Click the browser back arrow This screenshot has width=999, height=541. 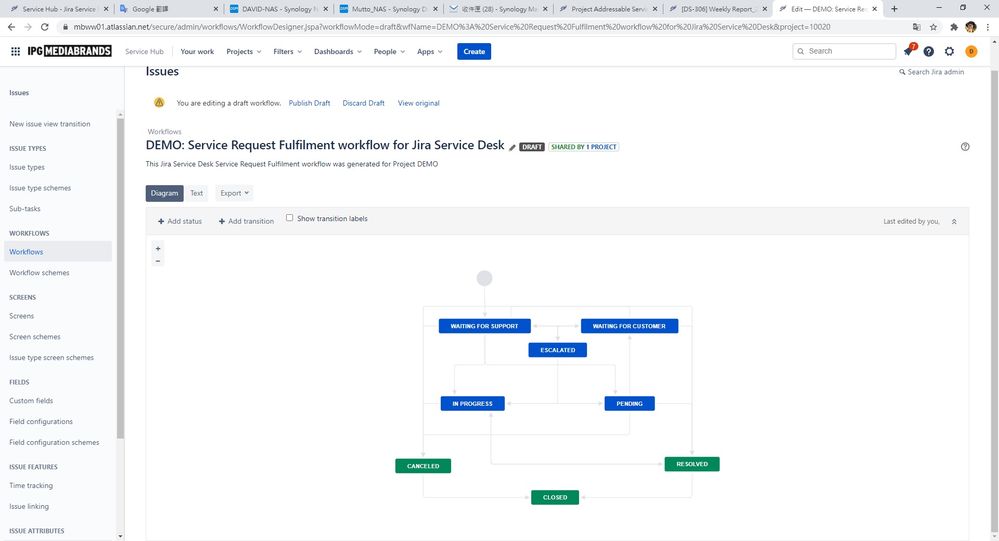11,27
